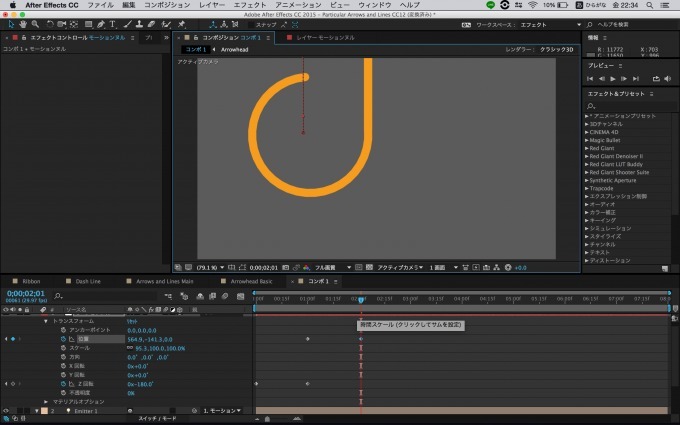
Task: Click the effects & presets search field
Action: click(628, 106)
